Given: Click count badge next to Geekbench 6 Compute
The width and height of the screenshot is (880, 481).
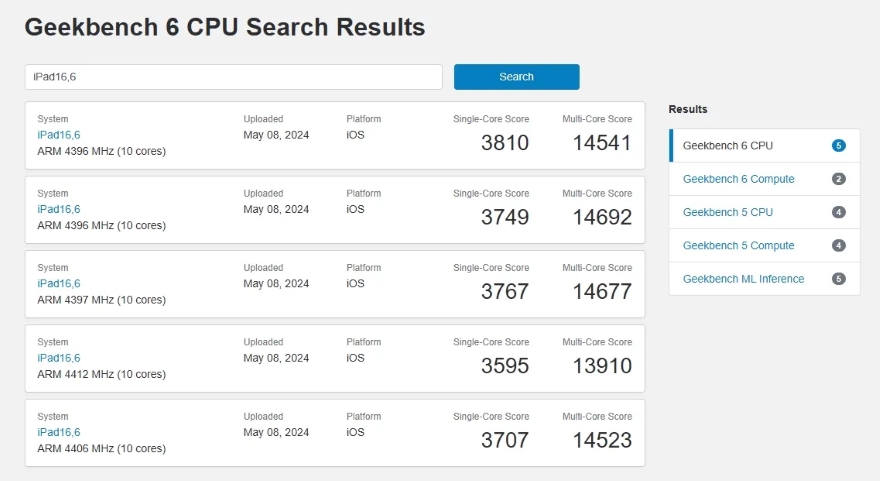Looking at the screenshot, I should pyautogui.click(x=838, y=179).
